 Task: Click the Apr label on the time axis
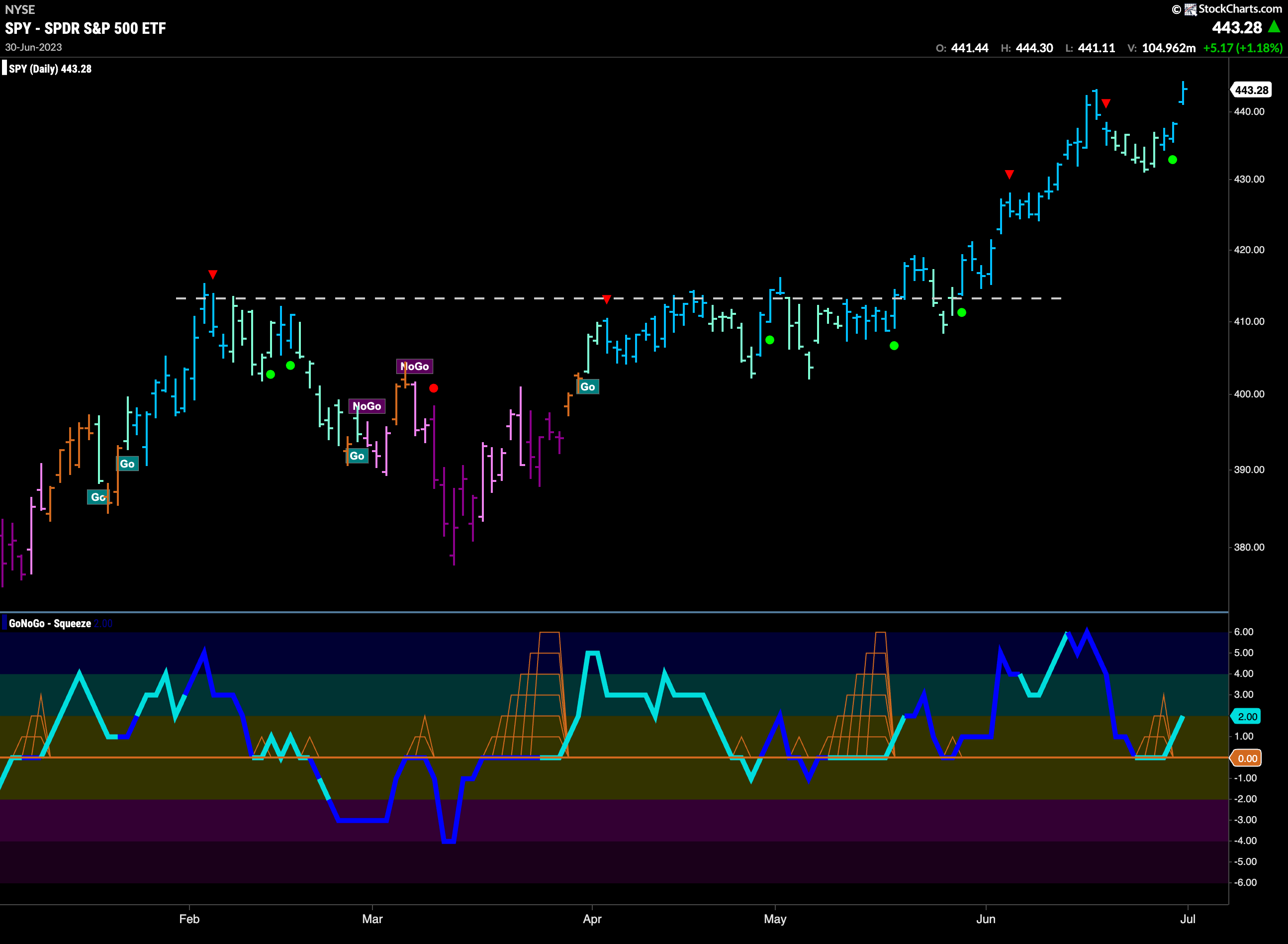(592, 920)
